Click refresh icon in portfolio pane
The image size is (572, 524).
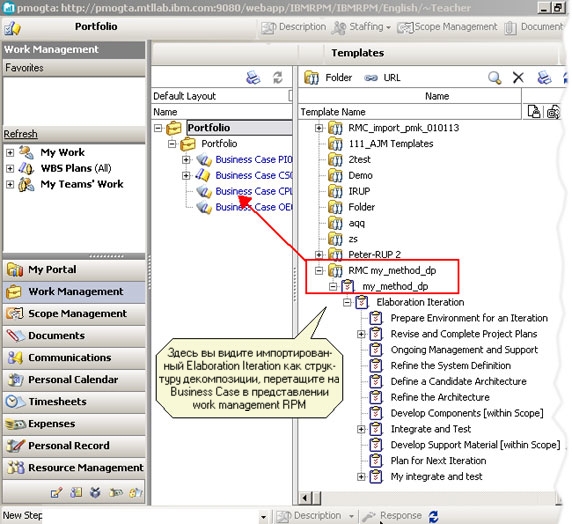278,77
